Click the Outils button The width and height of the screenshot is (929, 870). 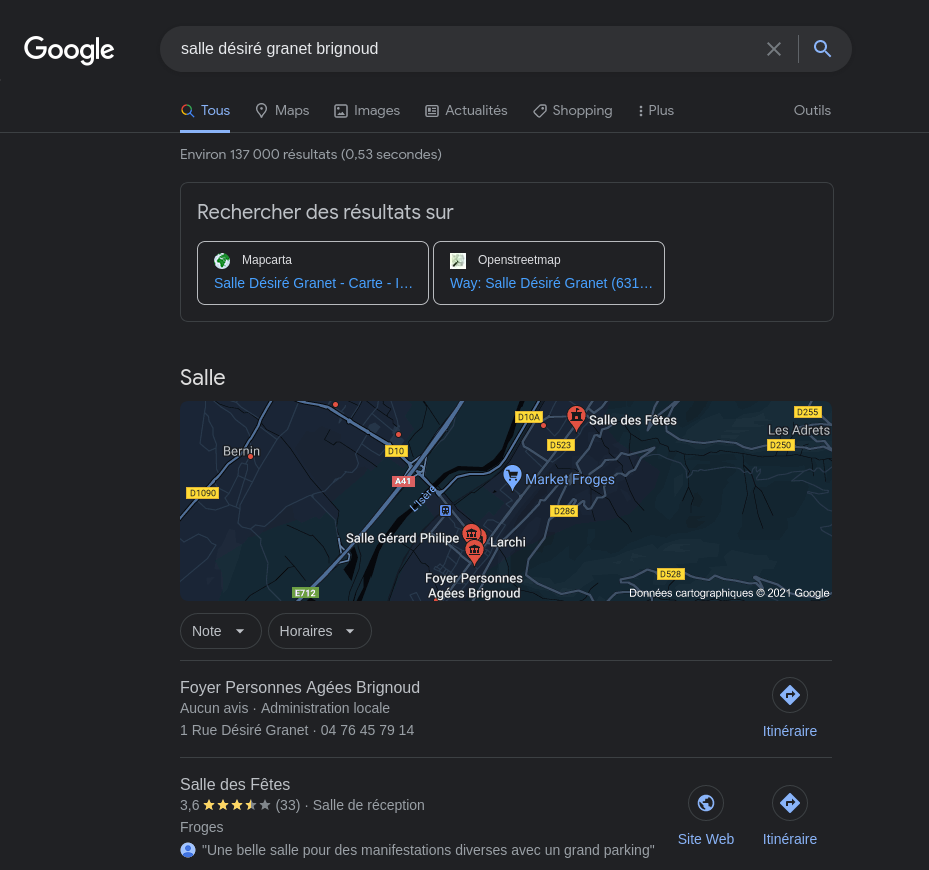tap(812, 111)
